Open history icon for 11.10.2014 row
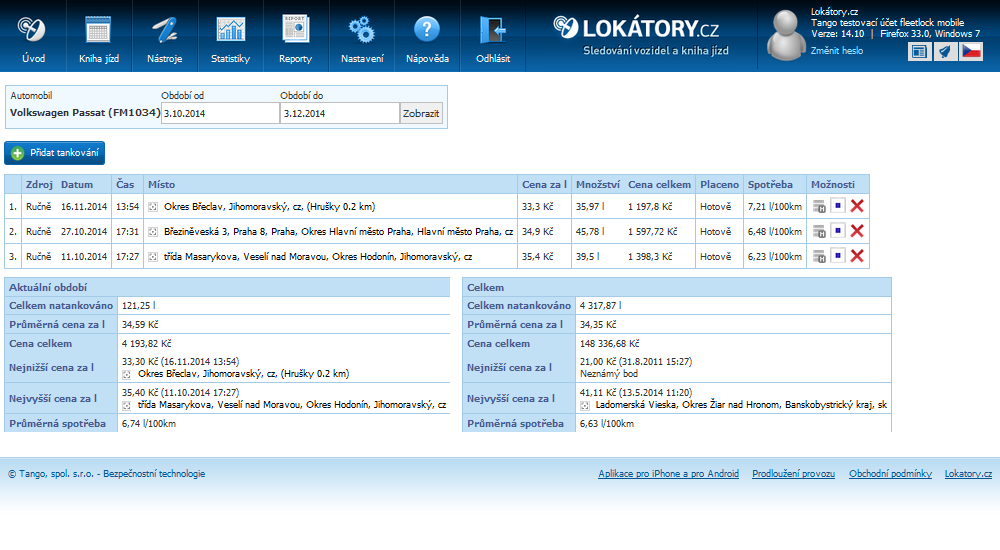The image size is (1000, 550). [x=819, y=257]
